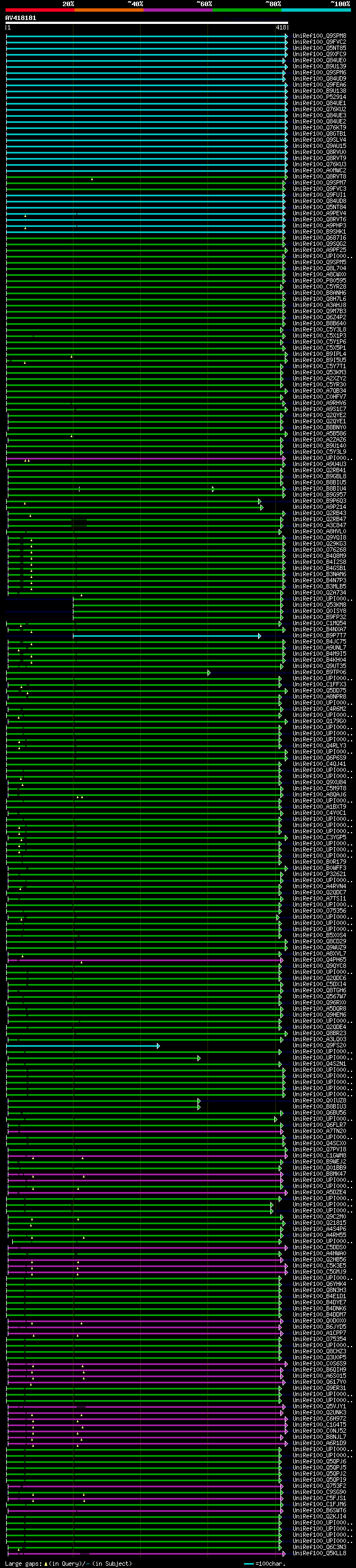Select hit label UniRef100_Q9FUI1

(x=319, y=195)
